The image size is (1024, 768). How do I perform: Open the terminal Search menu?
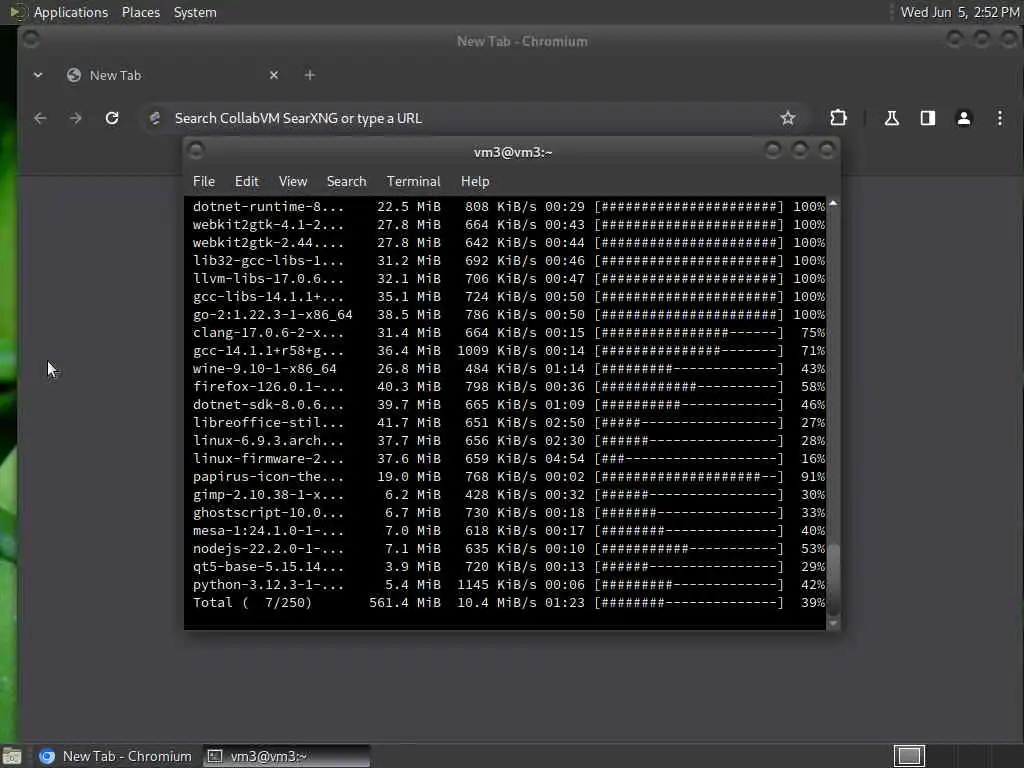[346, 182]
